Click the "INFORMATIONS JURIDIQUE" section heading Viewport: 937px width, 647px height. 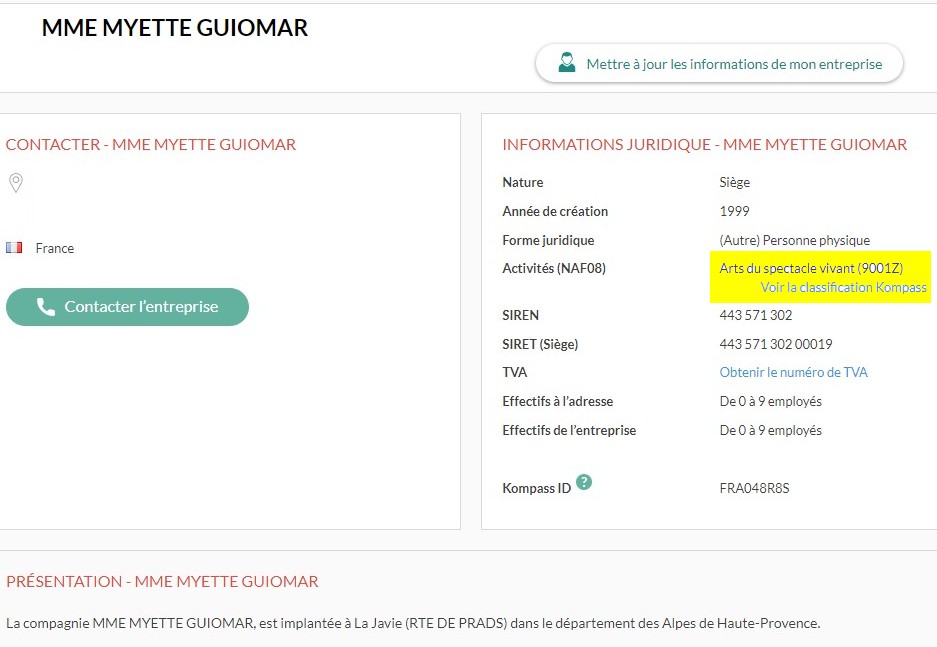[x=704, y=145]
